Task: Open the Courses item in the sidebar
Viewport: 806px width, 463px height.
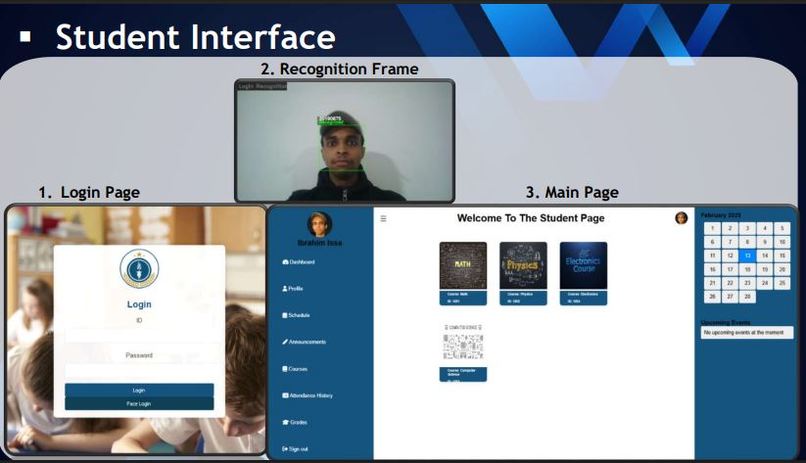Action: tap(295, 369)
